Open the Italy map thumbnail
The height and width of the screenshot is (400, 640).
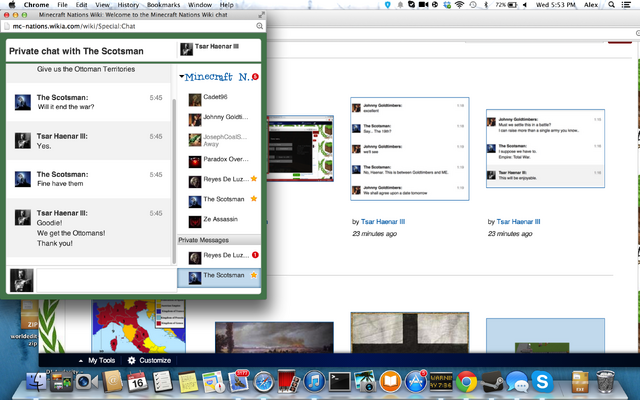pos(139,327)
